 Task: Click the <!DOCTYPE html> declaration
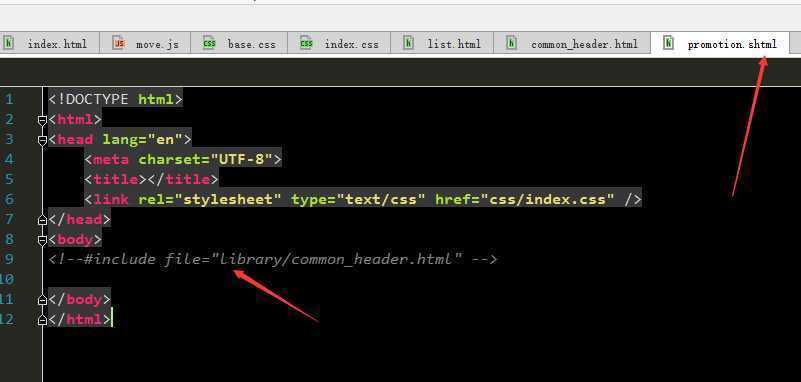click(115, 99)
